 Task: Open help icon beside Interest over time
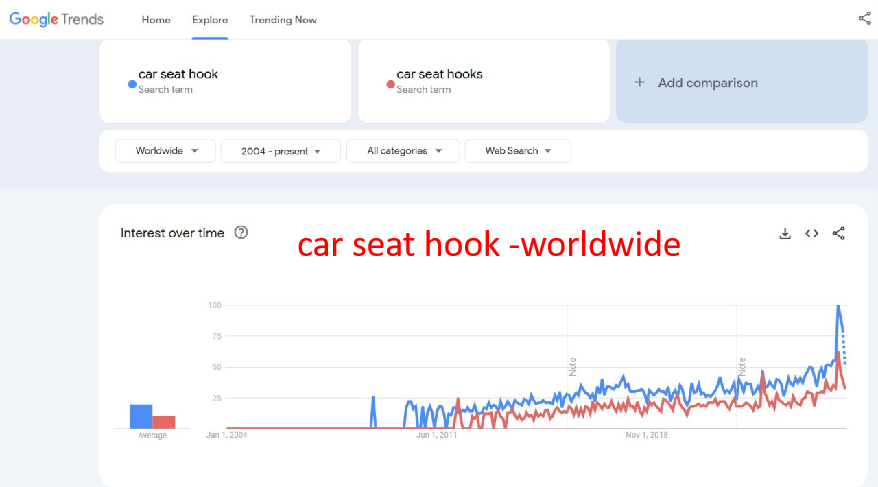tap(241, 232)
